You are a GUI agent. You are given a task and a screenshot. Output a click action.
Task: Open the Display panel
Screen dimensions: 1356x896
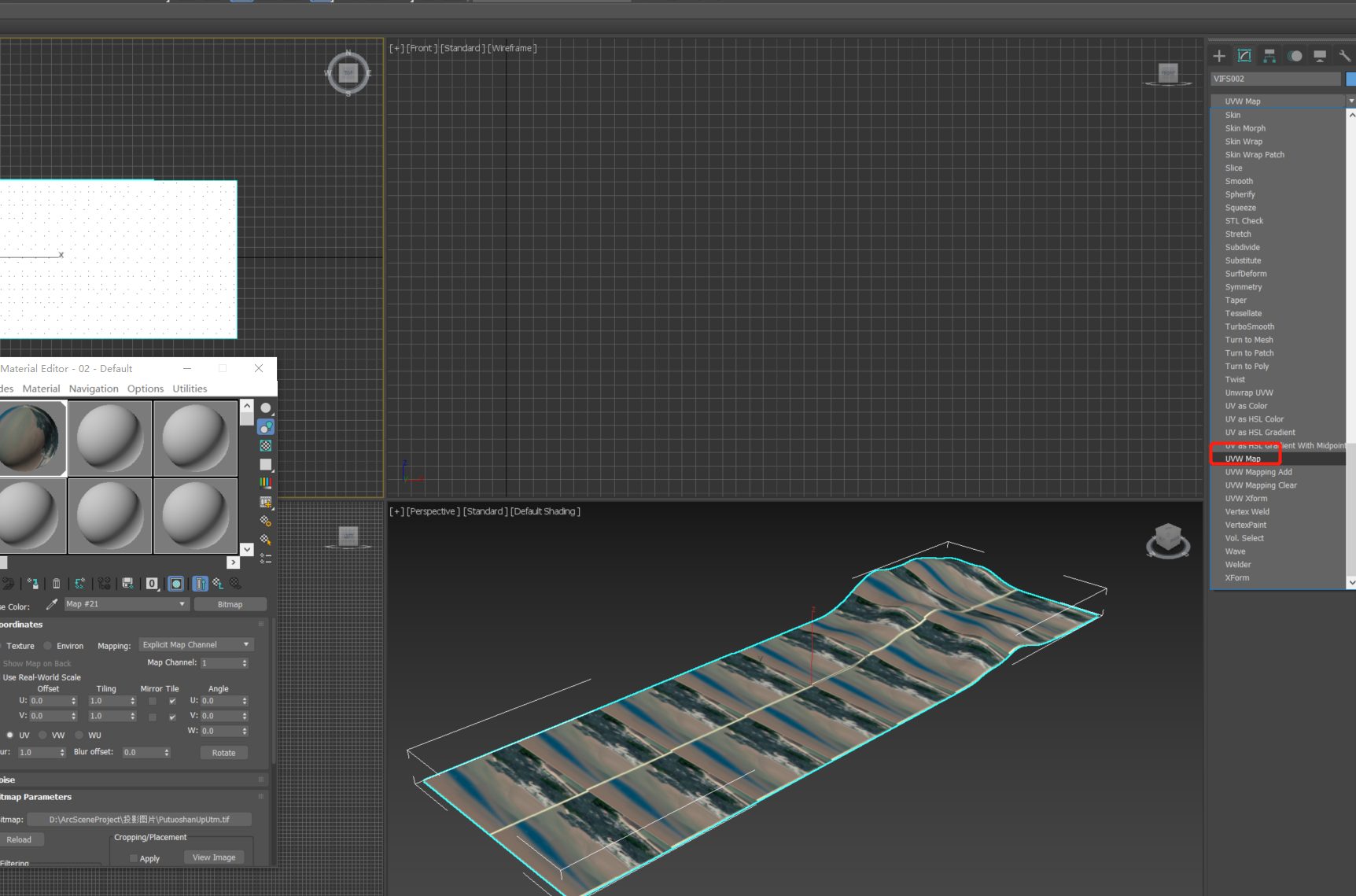tap(1319, 55)
